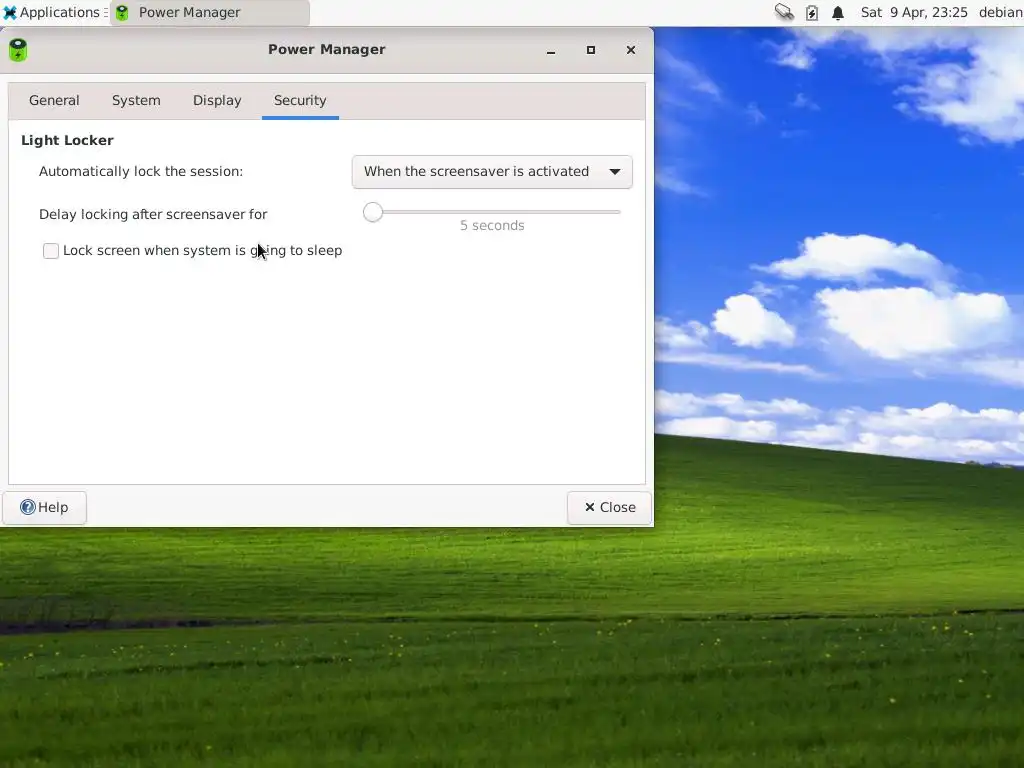Click the Light Locker heading text

click(67, 140)
